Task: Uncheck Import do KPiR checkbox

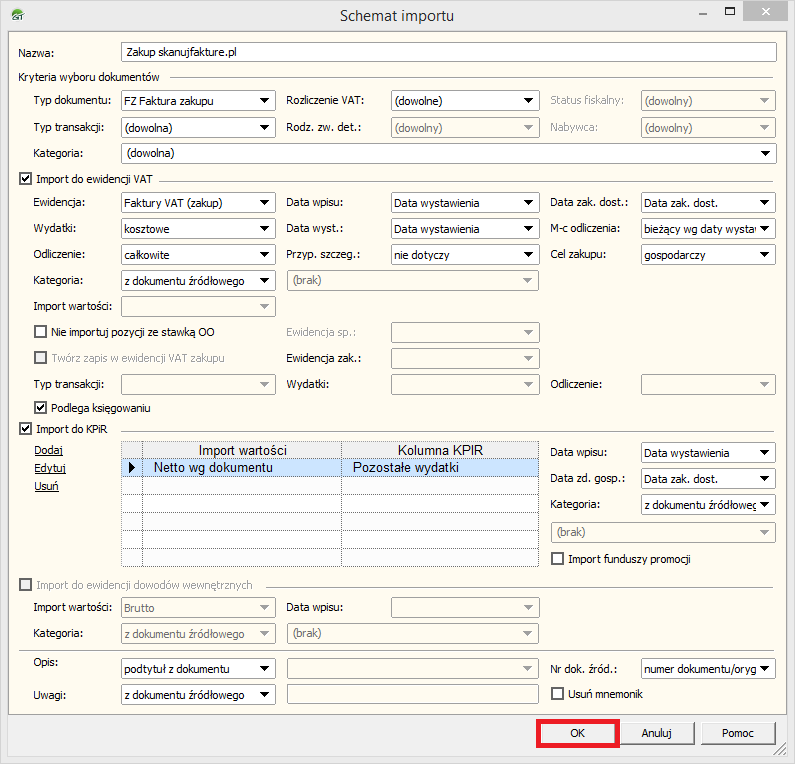Action: 26,429
